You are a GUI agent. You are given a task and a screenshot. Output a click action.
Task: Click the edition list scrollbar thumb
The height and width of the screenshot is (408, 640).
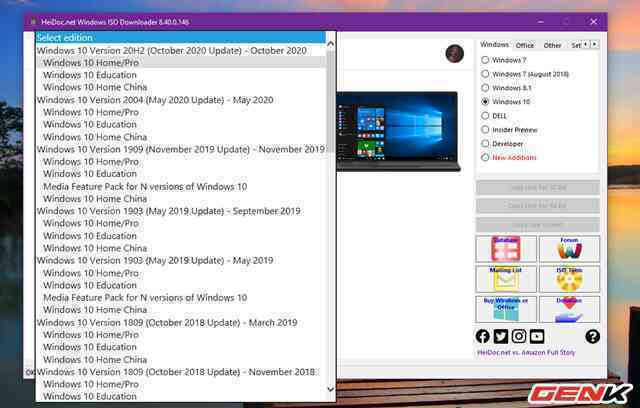(331, 100)
